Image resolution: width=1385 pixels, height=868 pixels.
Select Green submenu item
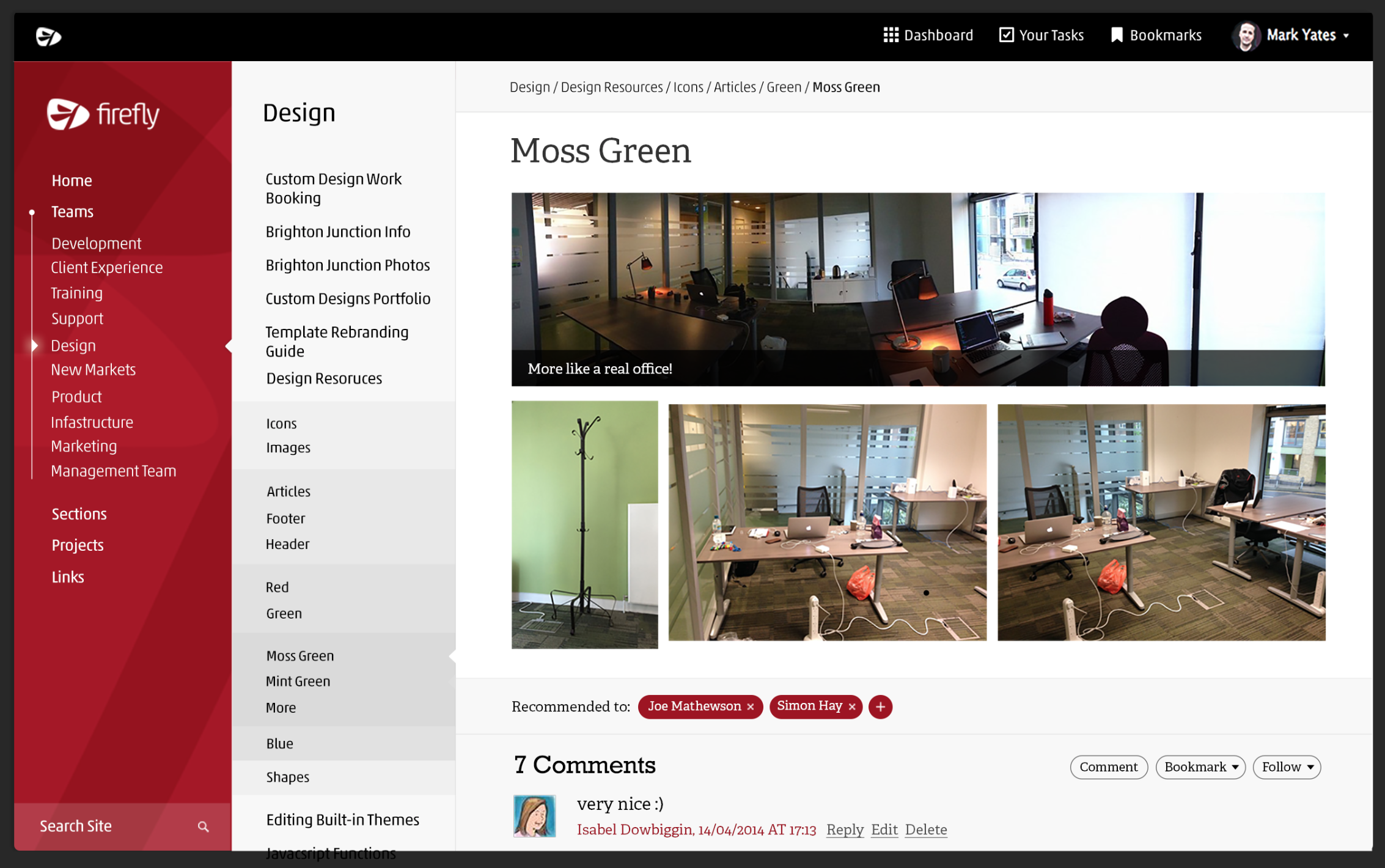(284, 613)
